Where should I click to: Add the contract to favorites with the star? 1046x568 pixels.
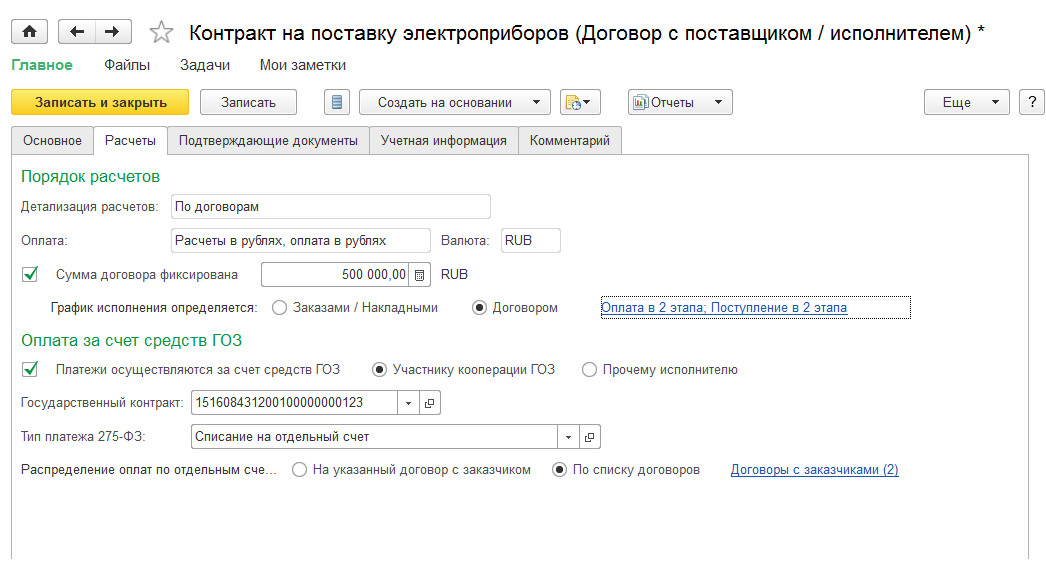coord(160,33)
